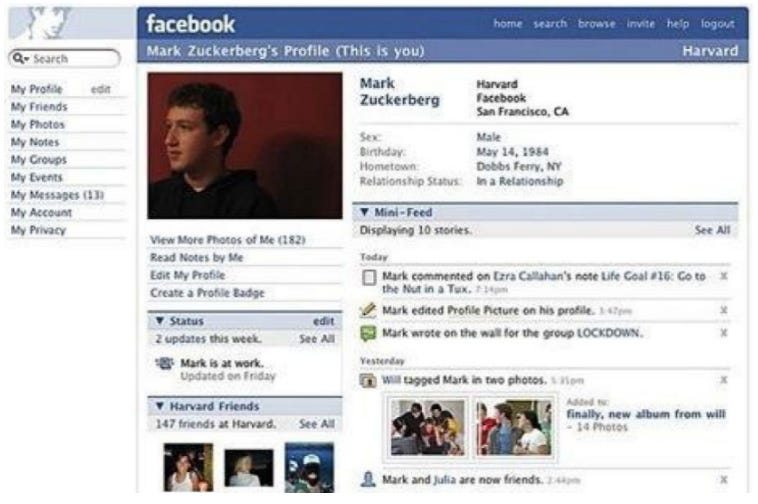Click the status icon next to Mark is at work
The image size is (758, 504).
tap(165, 363)
